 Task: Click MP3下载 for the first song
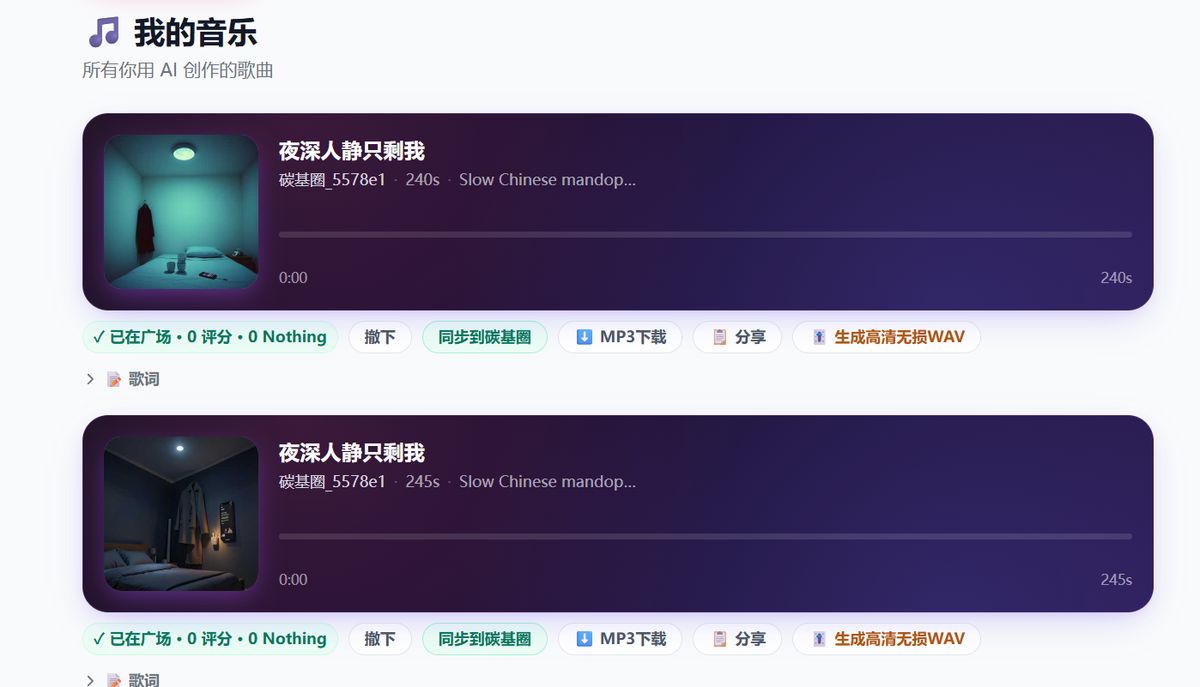[620, 337]
